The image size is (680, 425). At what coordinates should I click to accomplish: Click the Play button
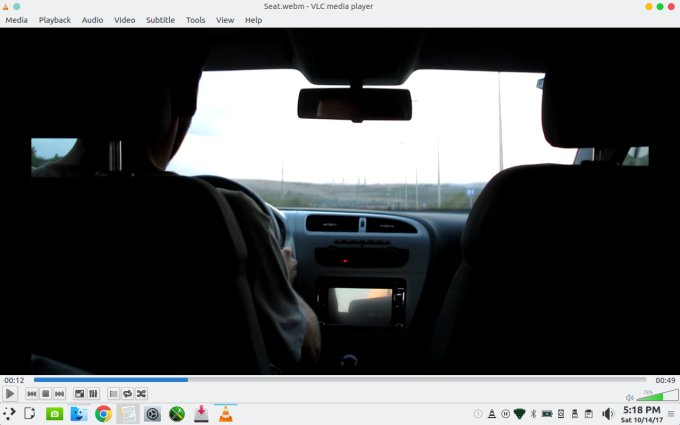pos(10,394)
